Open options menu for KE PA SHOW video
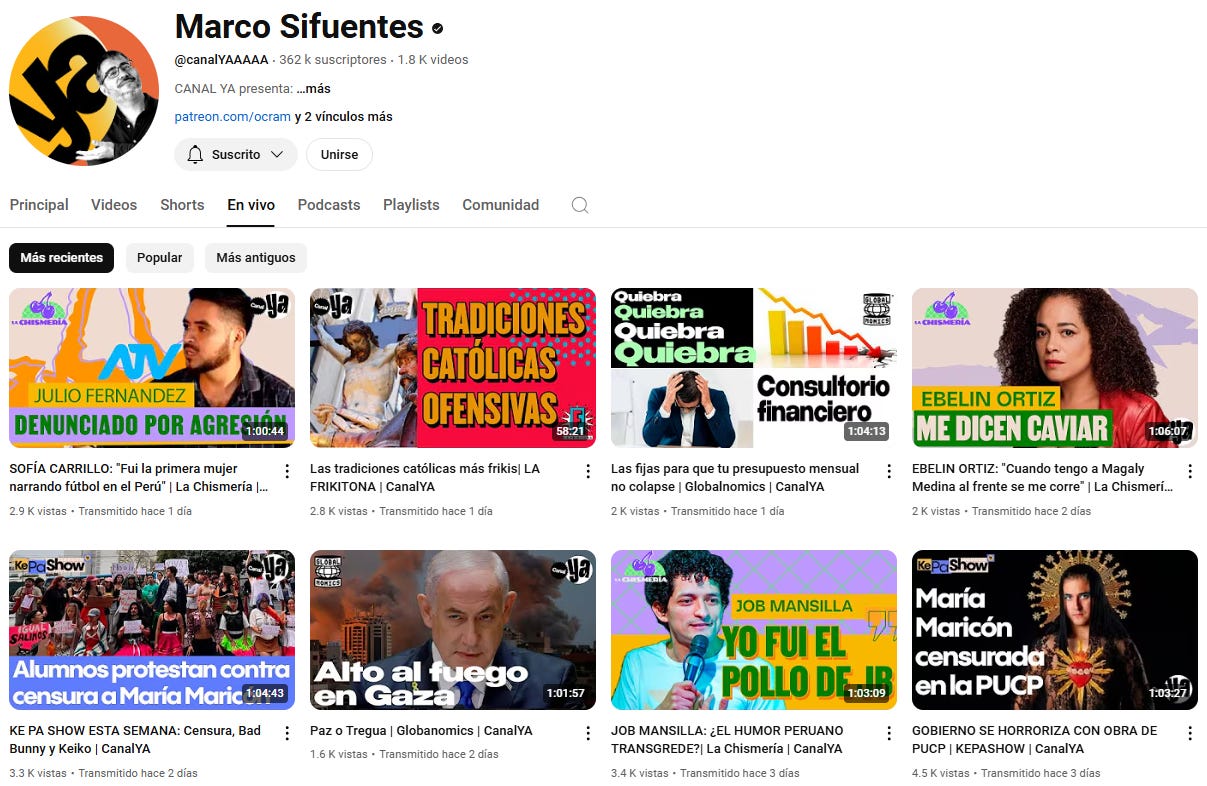Viewport: 1207px width, 786px height. (x=287, y=733)
